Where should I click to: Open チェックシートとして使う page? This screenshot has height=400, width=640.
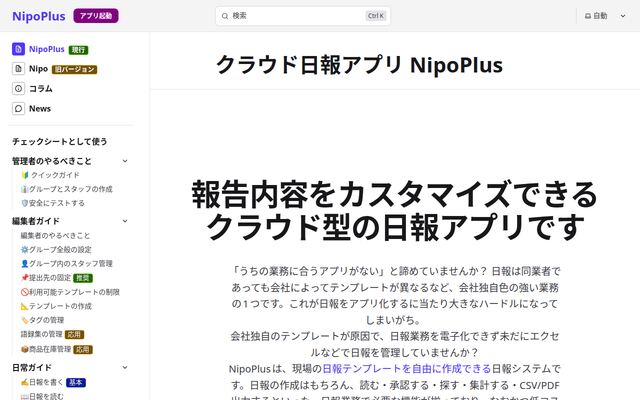click(x=60, y=141)
